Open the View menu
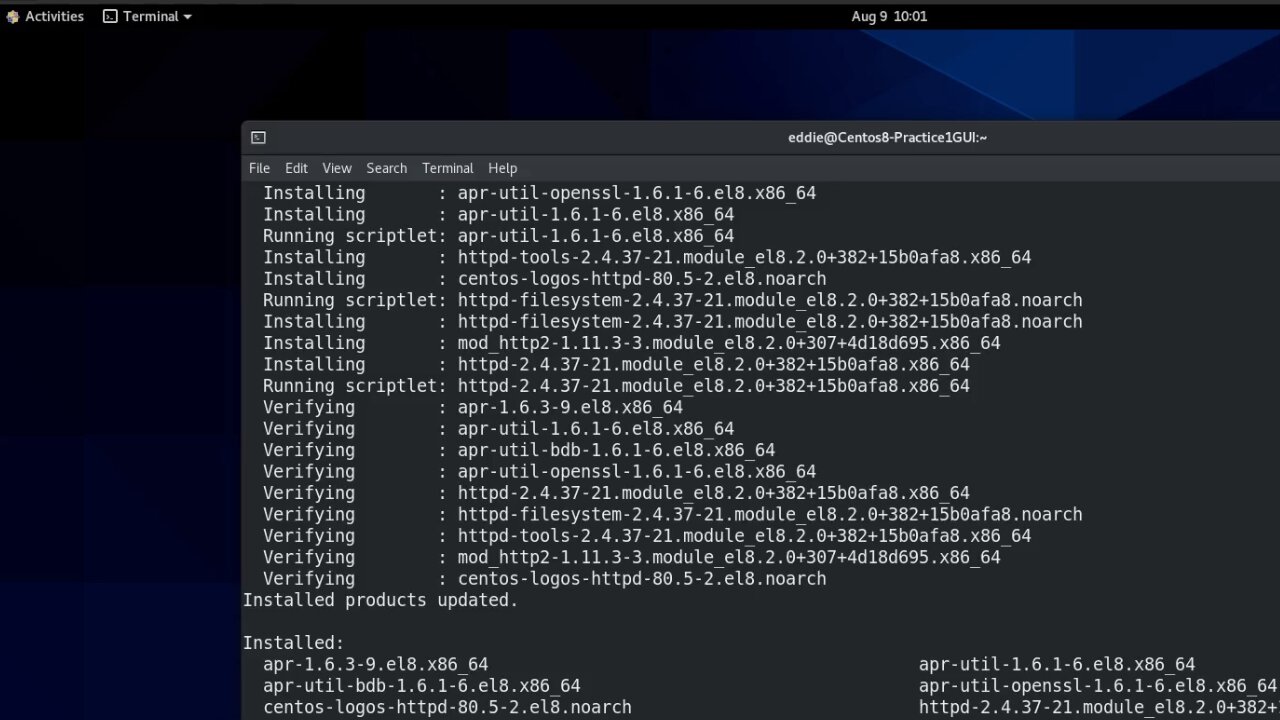 coord(337,168)
